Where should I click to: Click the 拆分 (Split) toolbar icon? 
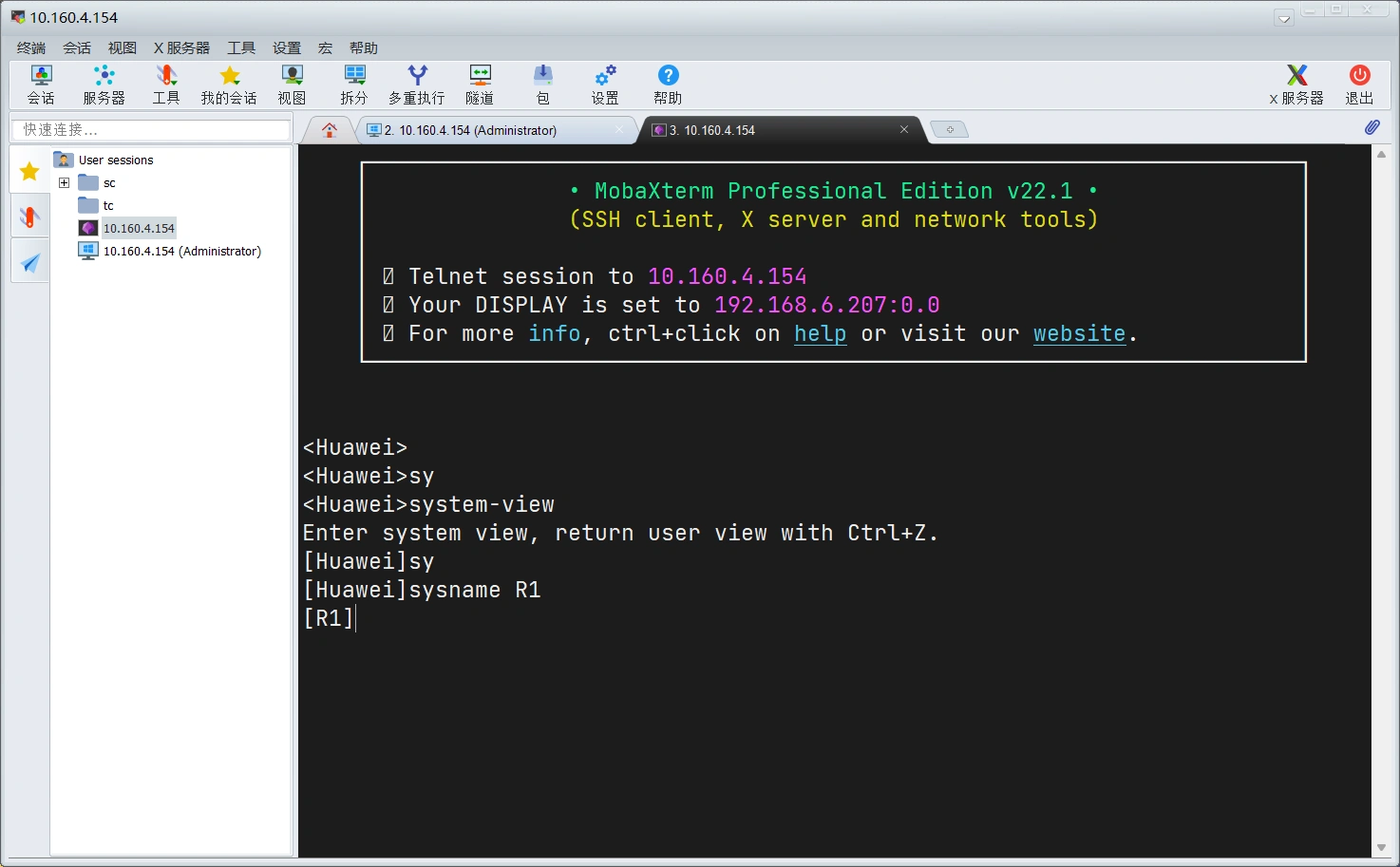pyautogui.click(x=354, y=85)
